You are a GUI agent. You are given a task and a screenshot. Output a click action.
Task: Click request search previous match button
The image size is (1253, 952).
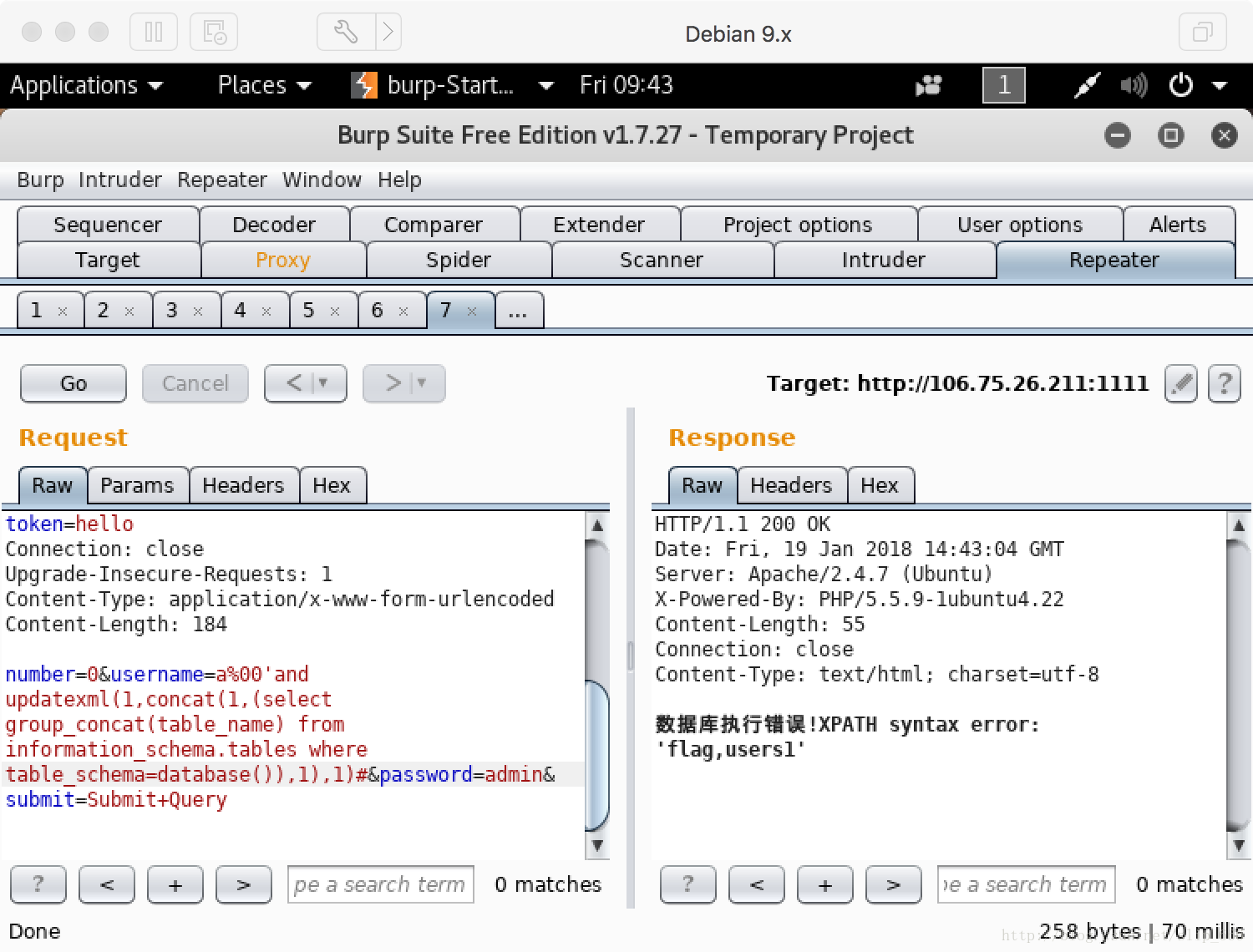point(107,884)
